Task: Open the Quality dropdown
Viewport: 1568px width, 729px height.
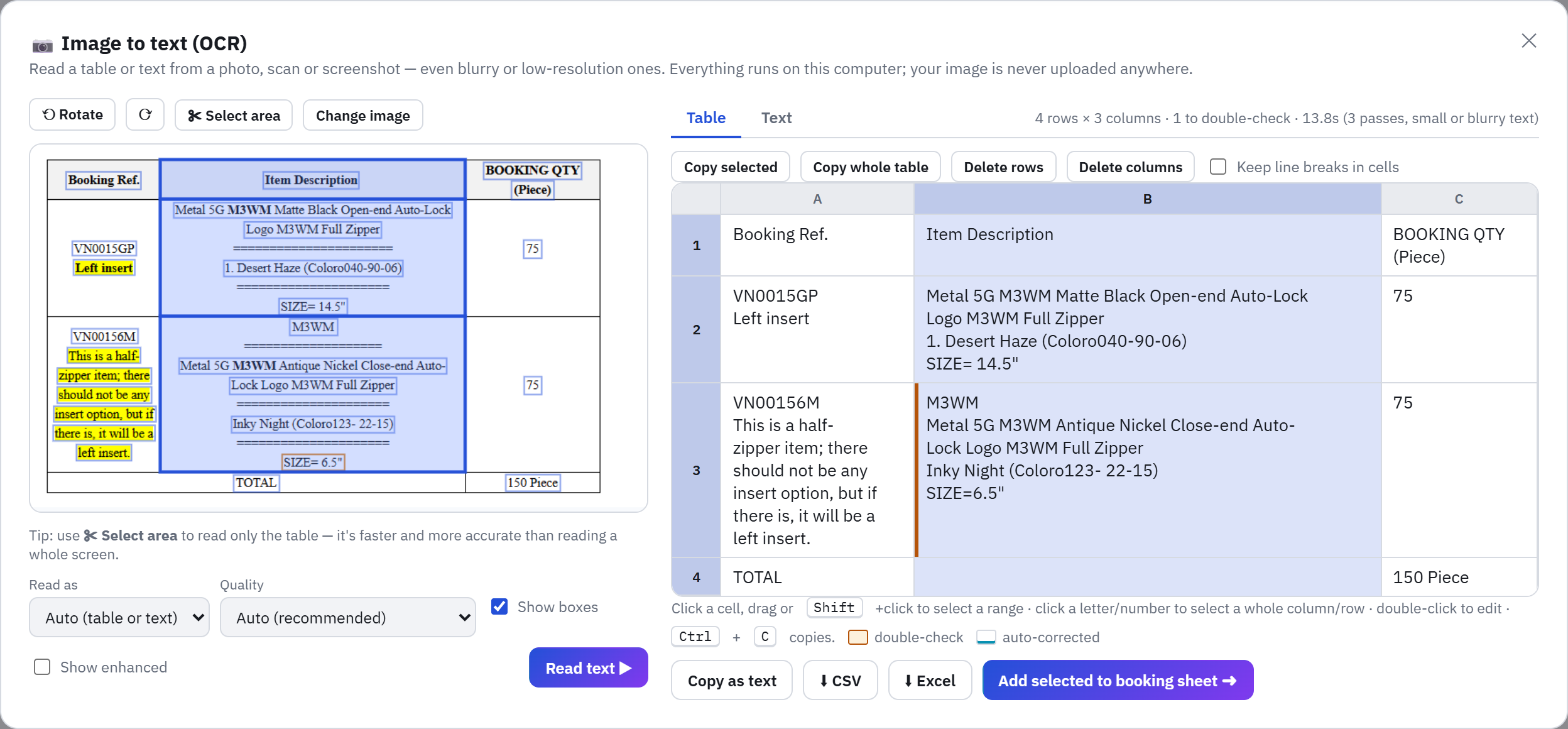Action: pyautogui.click(x=347, y=617)
